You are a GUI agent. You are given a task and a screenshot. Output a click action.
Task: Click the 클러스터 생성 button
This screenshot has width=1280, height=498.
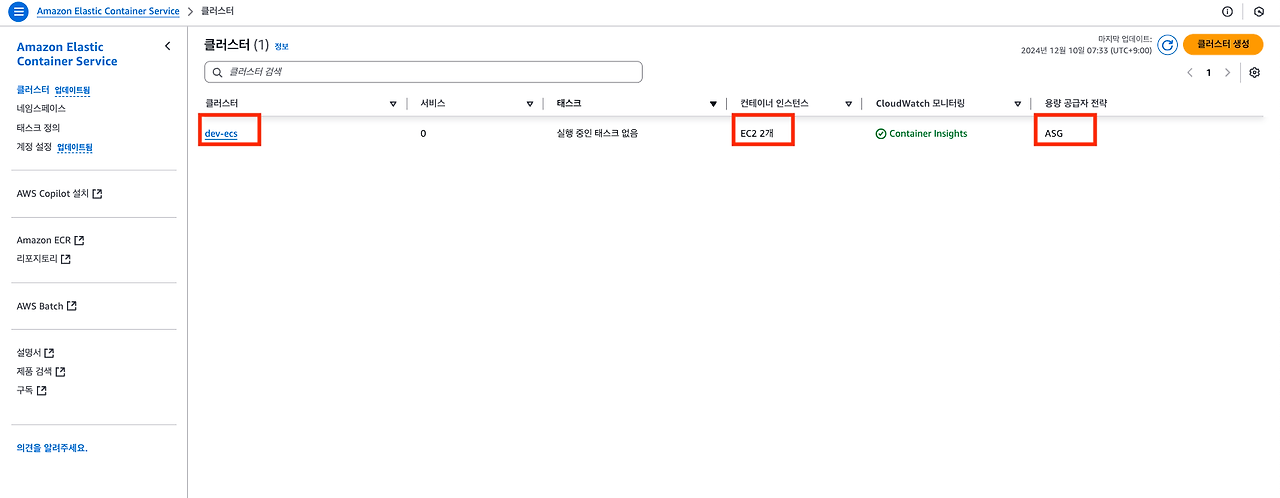1223,44
